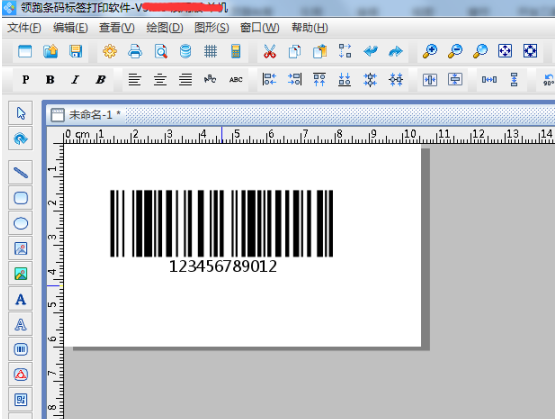Click the print icon

pos(135,51)
